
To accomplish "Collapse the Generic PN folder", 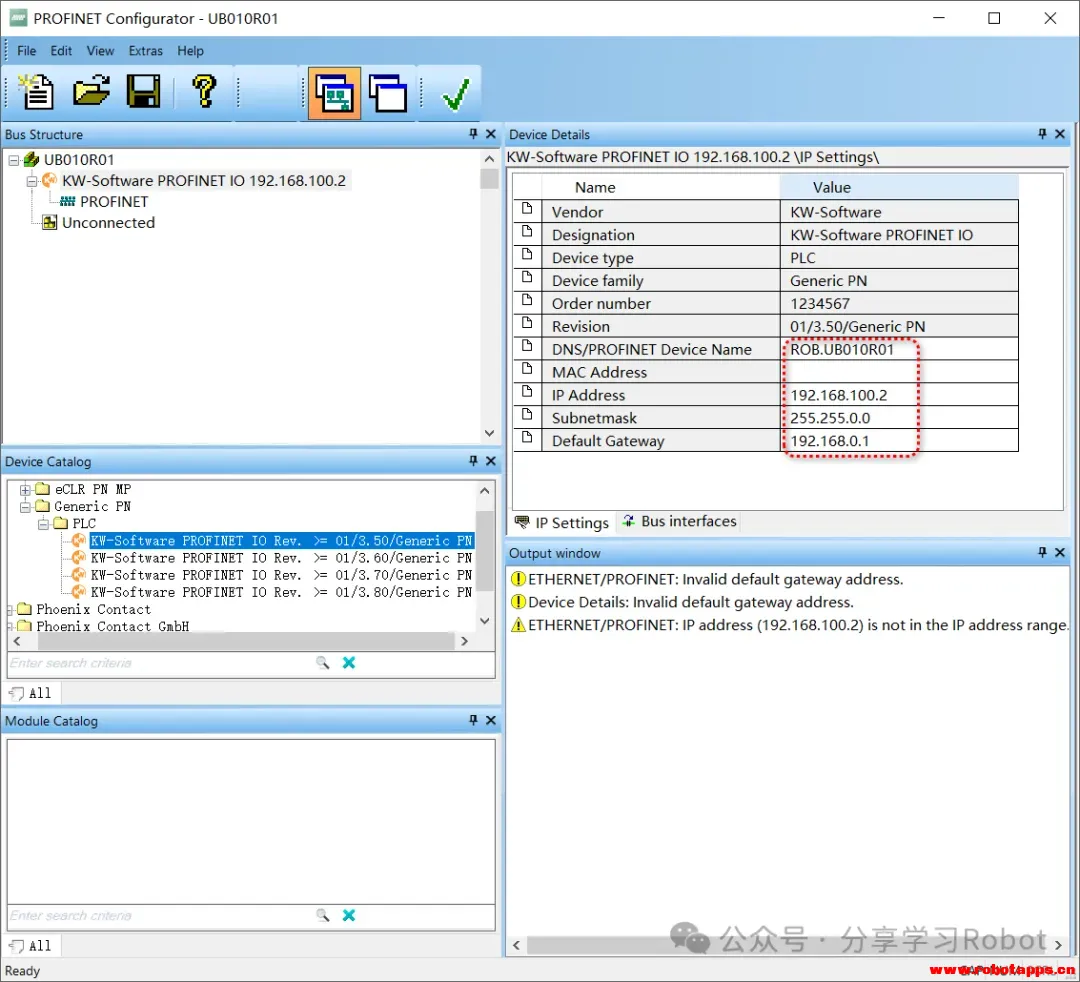I will [25, 507].
